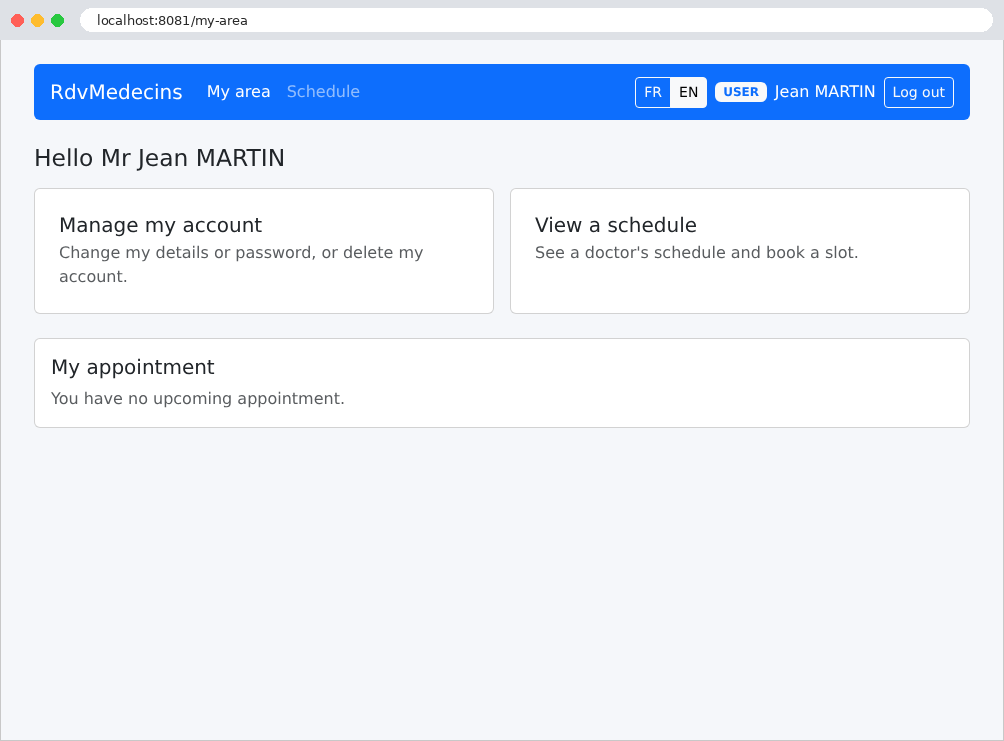Click the USER role badge
The width and height of the screenshot is (1004, 741).
pyautogui.click(x=741, y=92)
